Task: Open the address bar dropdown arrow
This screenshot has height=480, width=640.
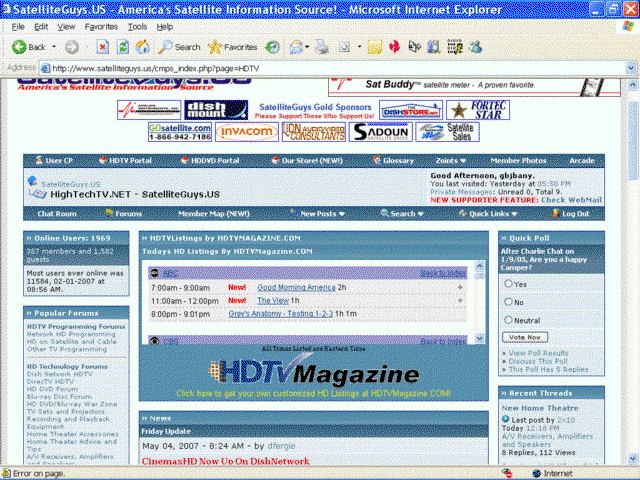Action: (x=631, y=68)
